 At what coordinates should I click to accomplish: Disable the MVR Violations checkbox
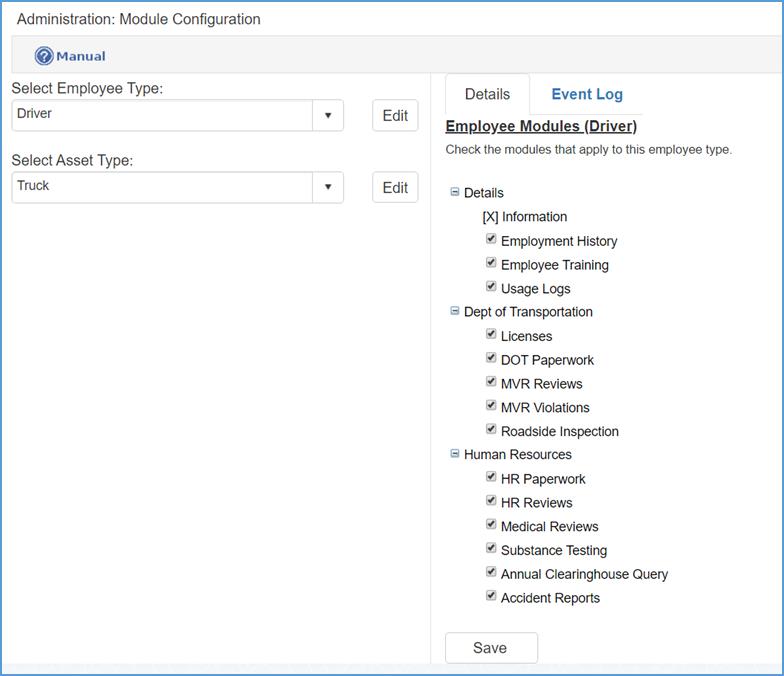(491, 406)
